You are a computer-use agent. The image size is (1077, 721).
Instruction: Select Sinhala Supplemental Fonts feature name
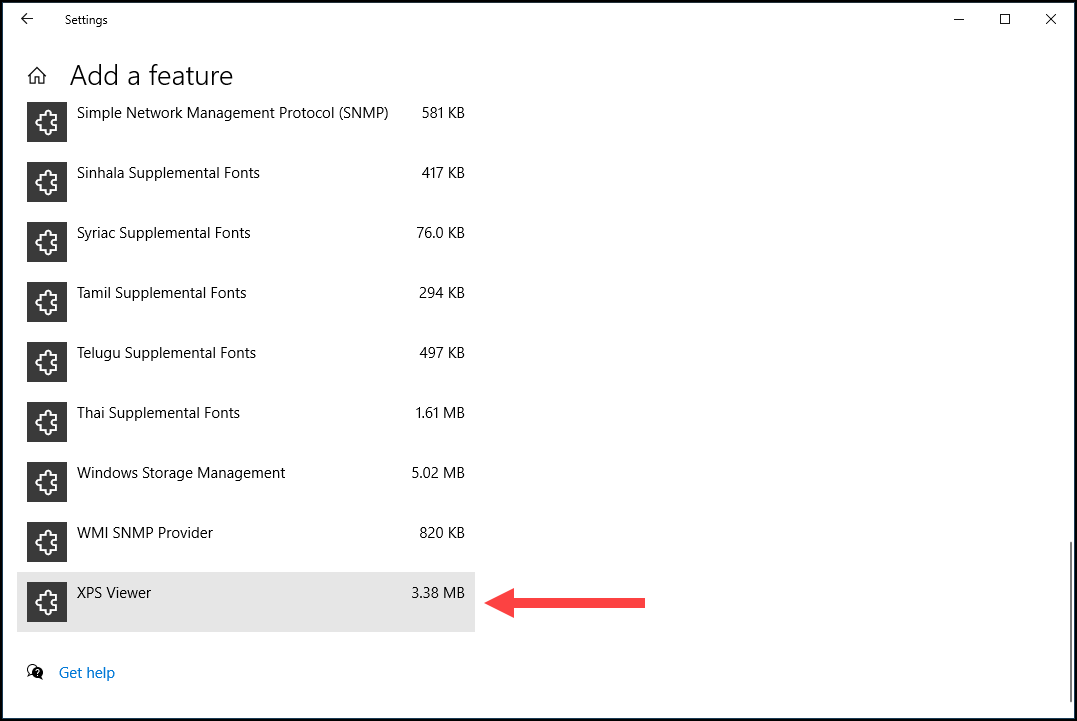pyautogui.click(x=168, y=173)
